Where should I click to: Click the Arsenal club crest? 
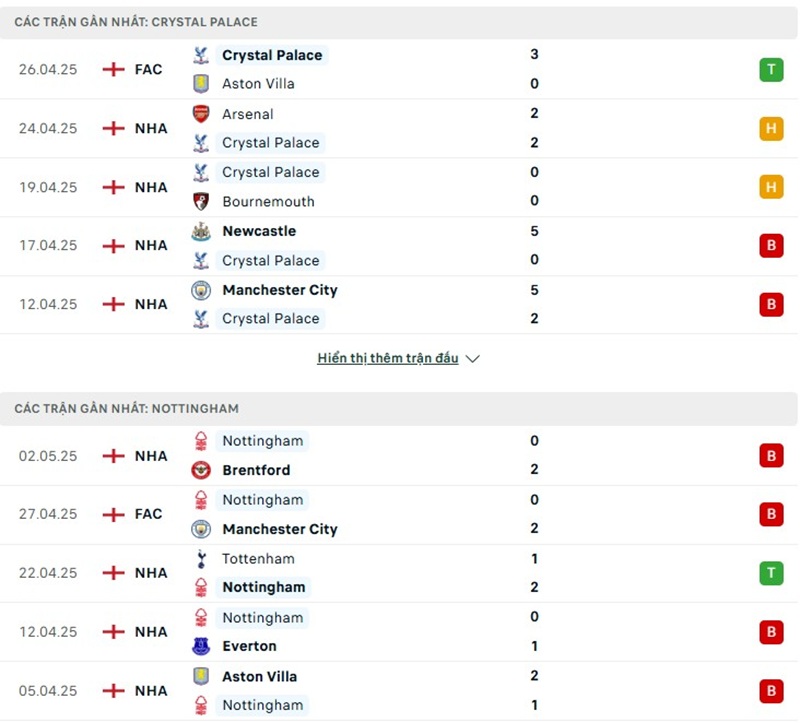click(201, 114)
